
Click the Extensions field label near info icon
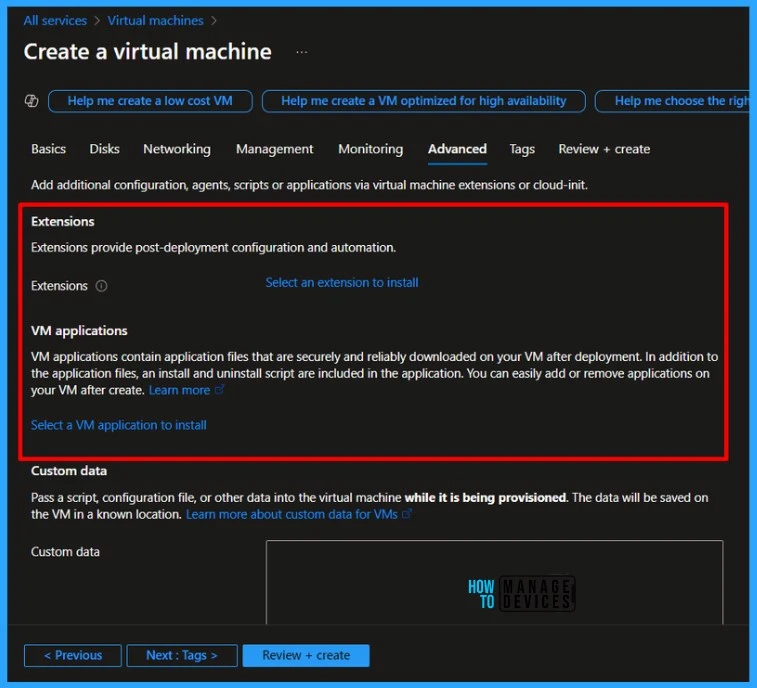click(x=59, y=286)
